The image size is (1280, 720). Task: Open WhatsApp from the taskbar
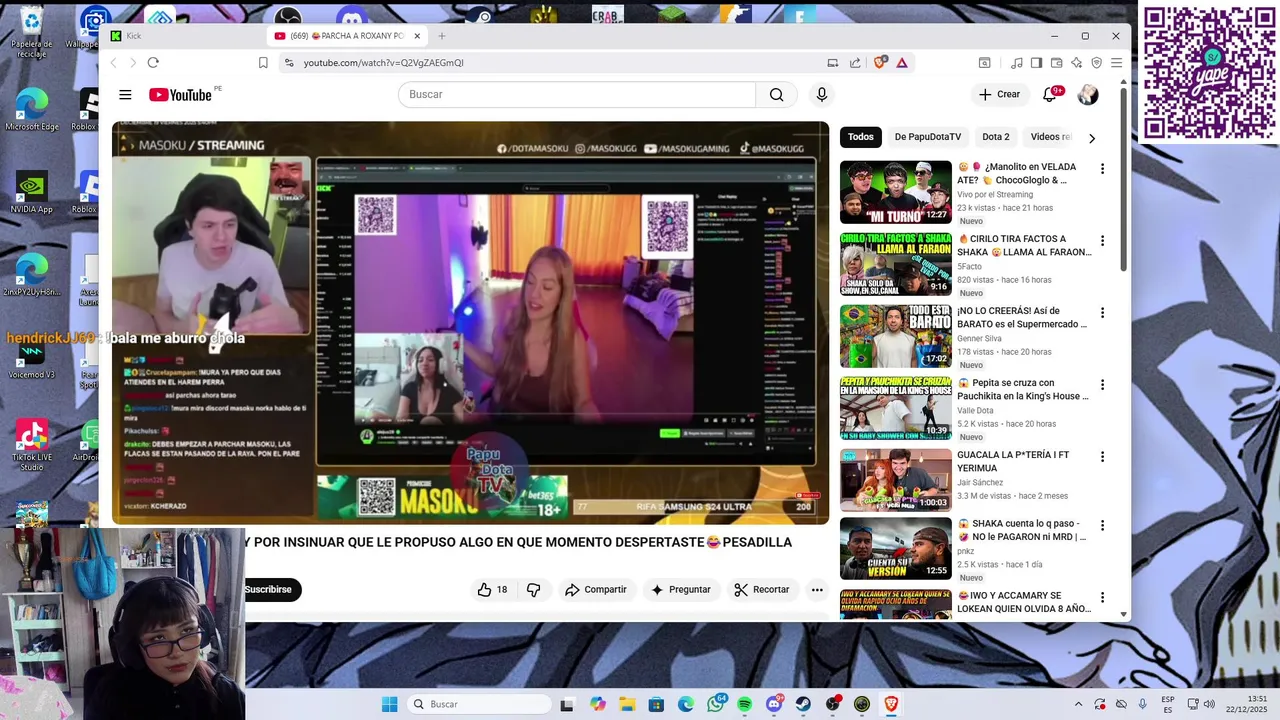click(716, 704)
